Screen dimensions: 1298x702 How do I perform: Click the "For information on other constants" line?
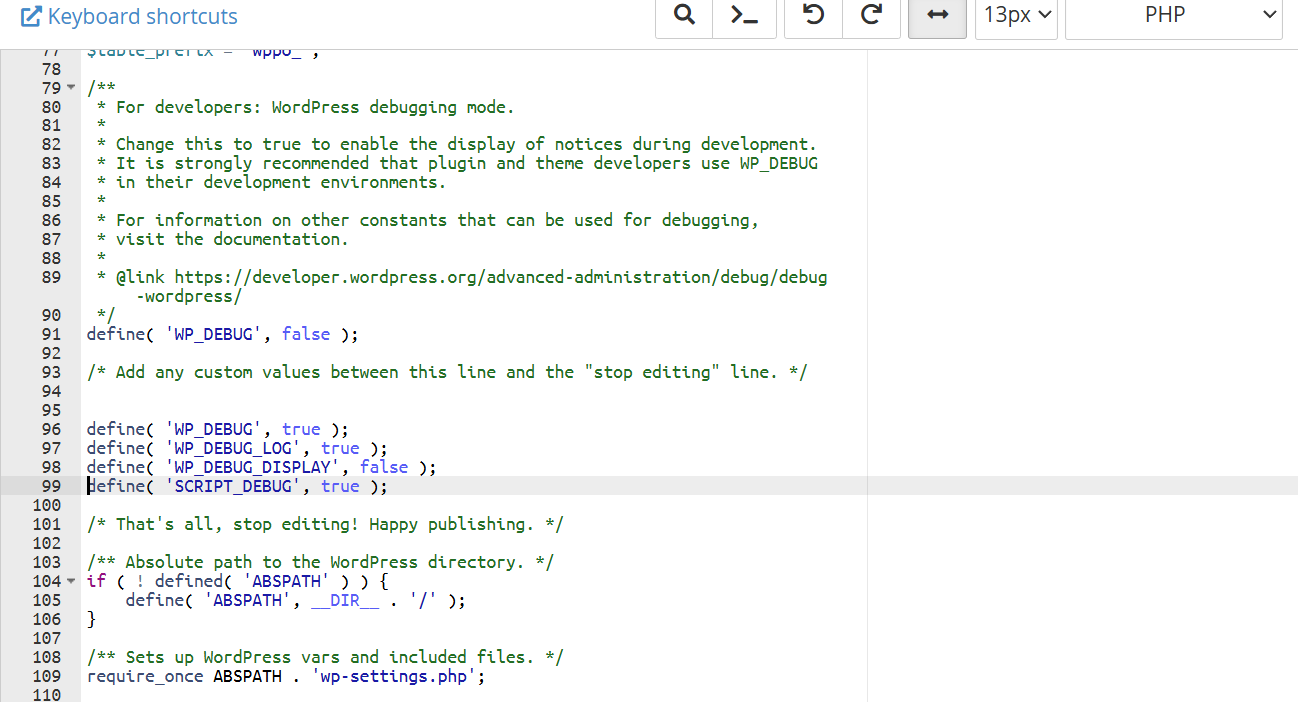[x=428, y=220]
